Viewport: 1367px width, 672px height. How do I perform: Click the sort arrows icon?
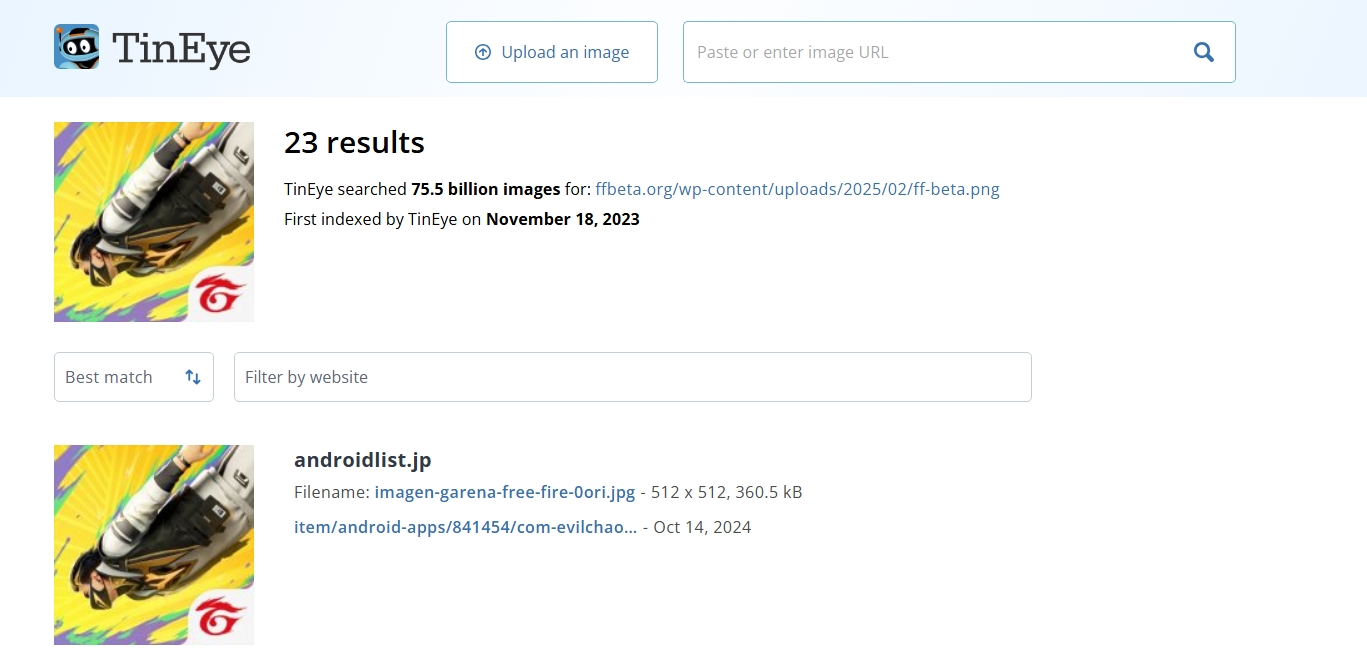[193, 377]
